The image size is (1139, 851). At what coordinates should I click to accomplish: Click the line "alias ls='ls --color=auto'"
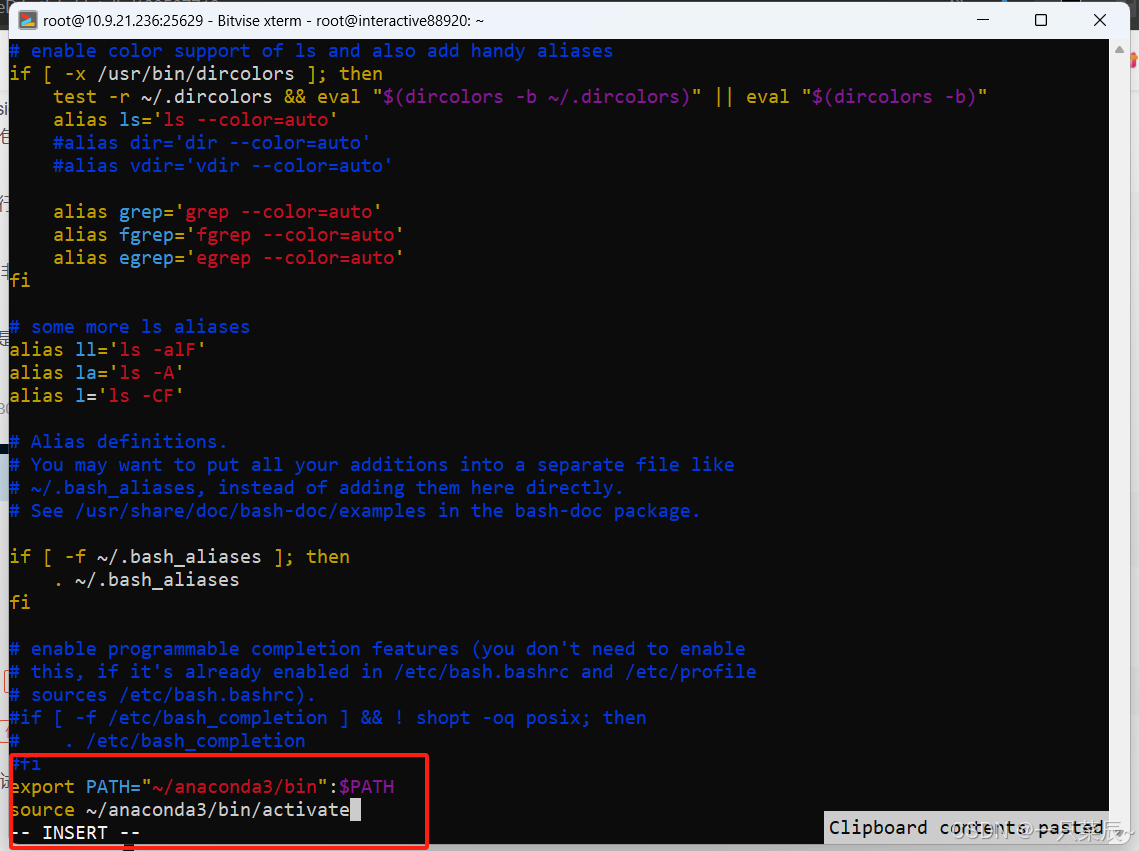coord(195,120)
